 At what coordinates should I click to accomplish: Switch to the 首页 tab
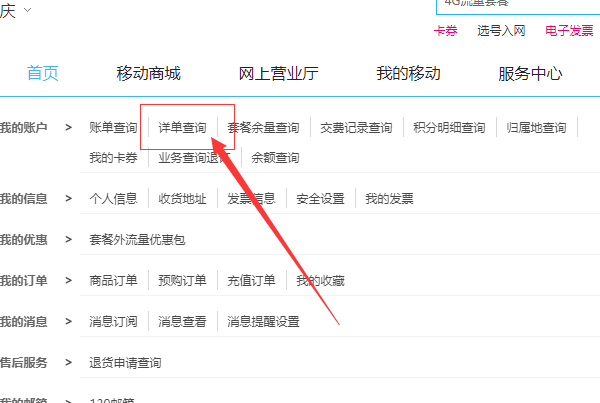(43, 74)
